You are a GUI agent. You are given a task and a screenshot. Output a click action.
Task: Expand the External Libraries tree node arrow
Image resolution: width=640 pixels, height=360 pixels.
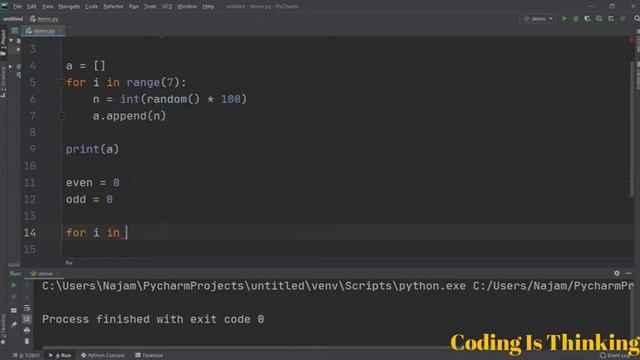[11, 66]
